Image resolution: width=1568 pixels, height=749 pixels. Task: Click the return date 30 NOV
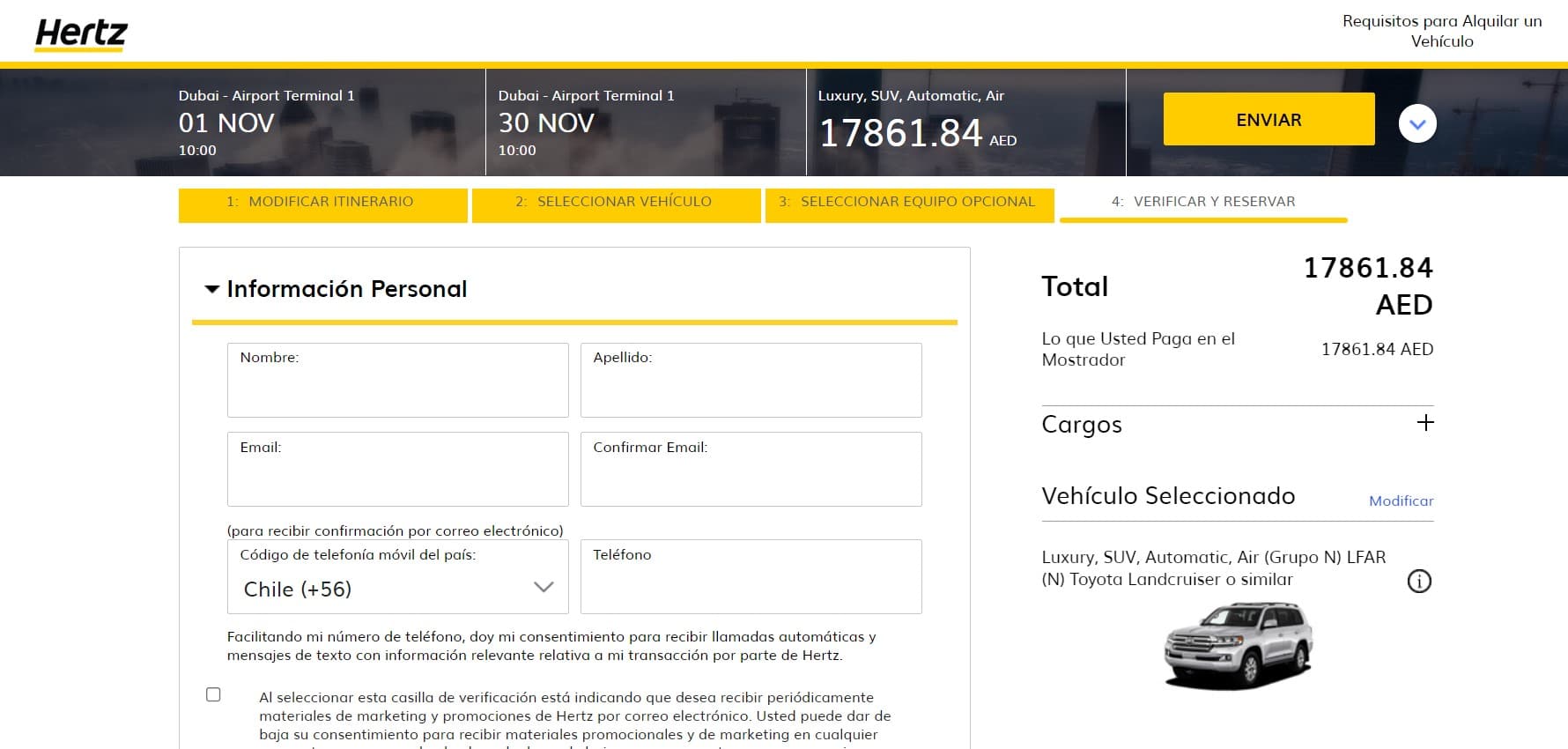[546, 123]
